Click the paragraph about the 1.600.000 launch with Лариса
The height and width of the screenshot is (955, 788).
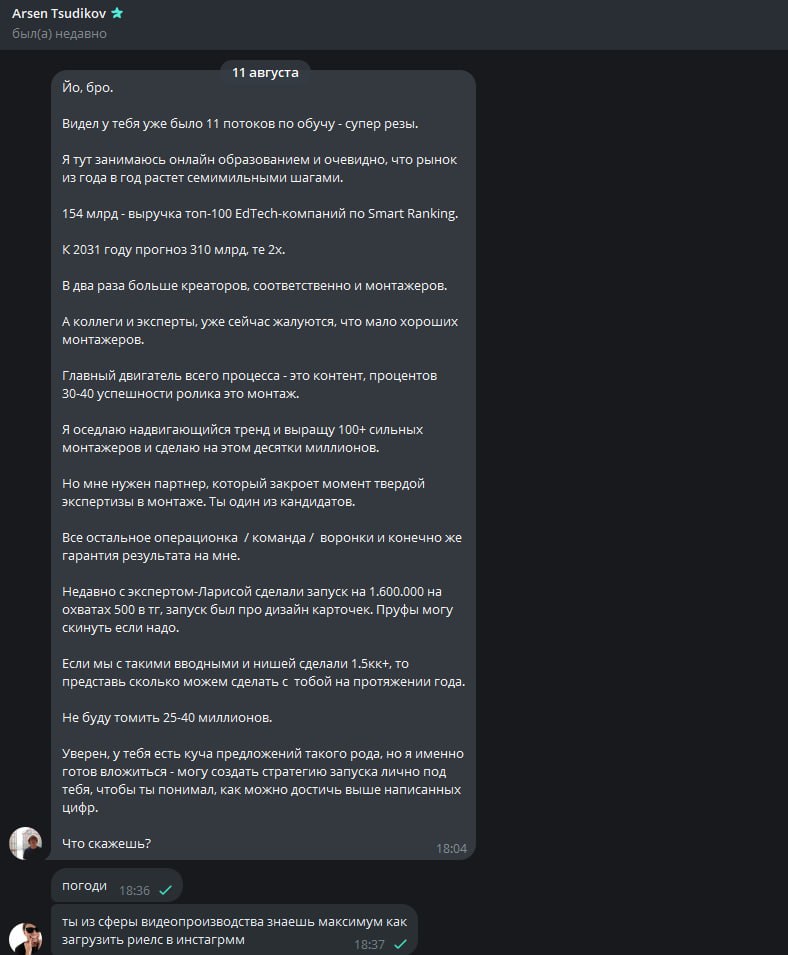(258, 610)
